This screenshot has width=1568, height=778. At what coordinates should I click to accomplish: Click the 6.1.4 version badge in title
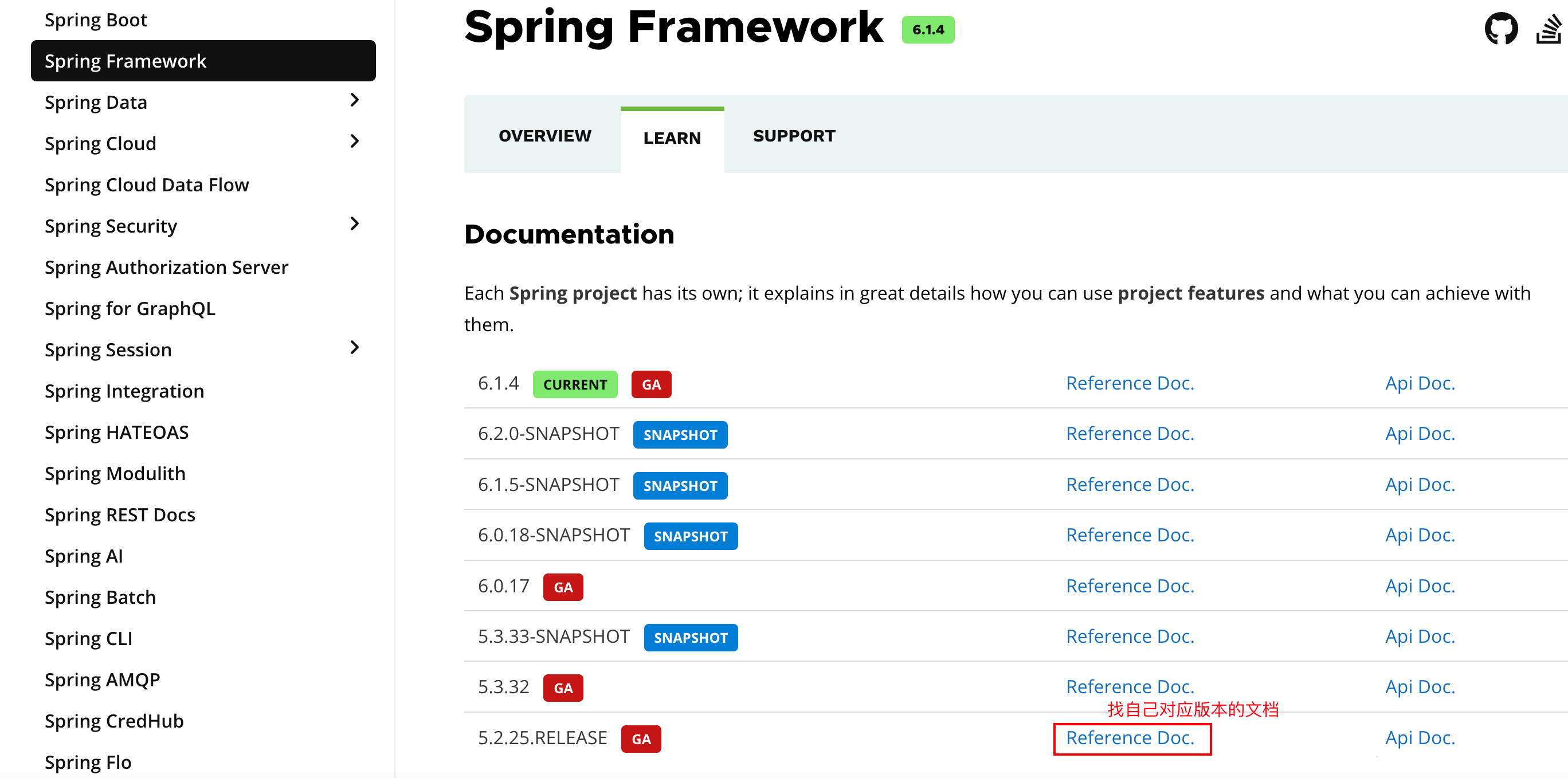[928, 30]
